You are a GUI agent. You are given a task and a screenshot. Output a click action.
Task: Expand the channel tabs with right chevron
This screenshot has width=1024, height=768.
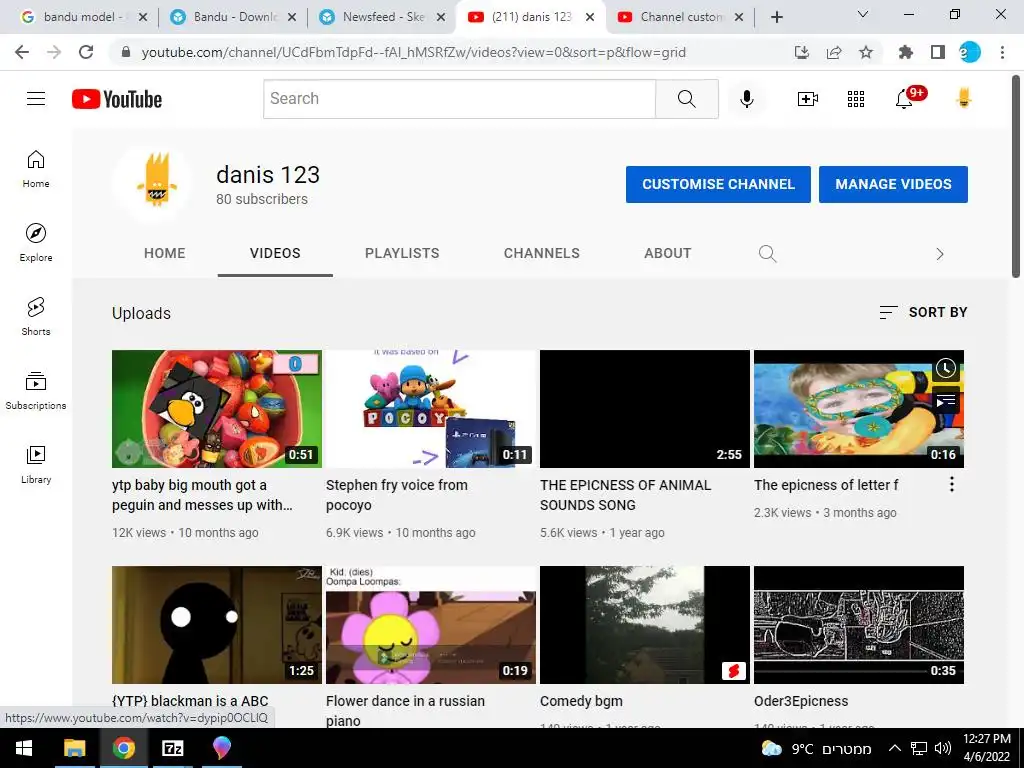point(940,254)
